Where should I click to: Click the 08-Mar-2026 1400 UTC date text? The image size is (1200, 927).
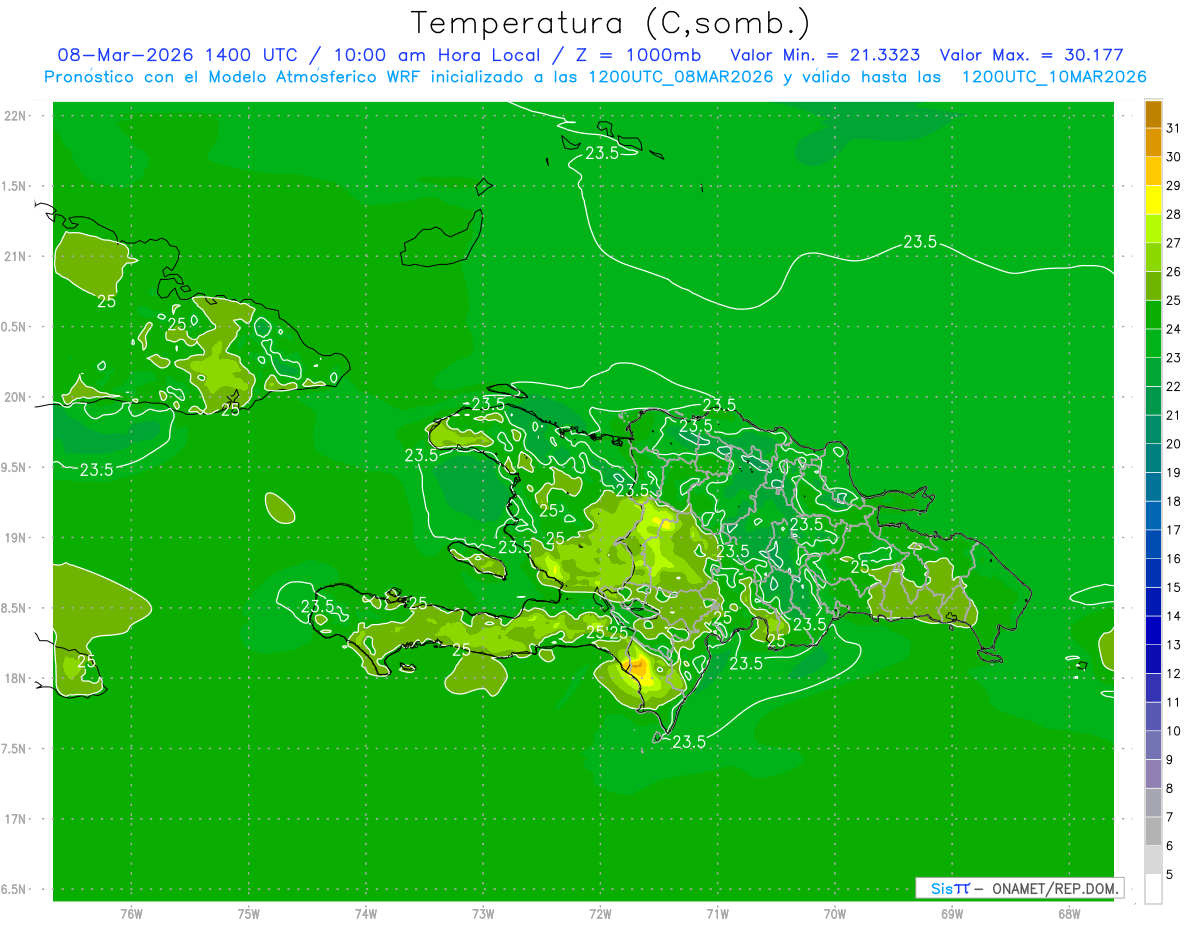coord(177,55)
